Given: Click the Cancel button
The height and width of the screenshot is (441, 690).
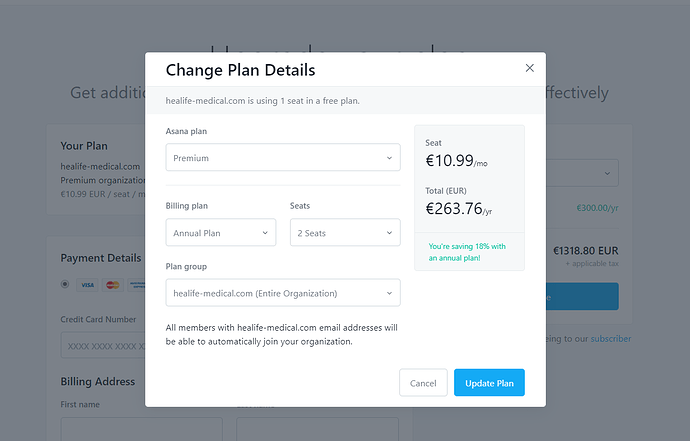Looking at the screenshot, I should 423,383.
